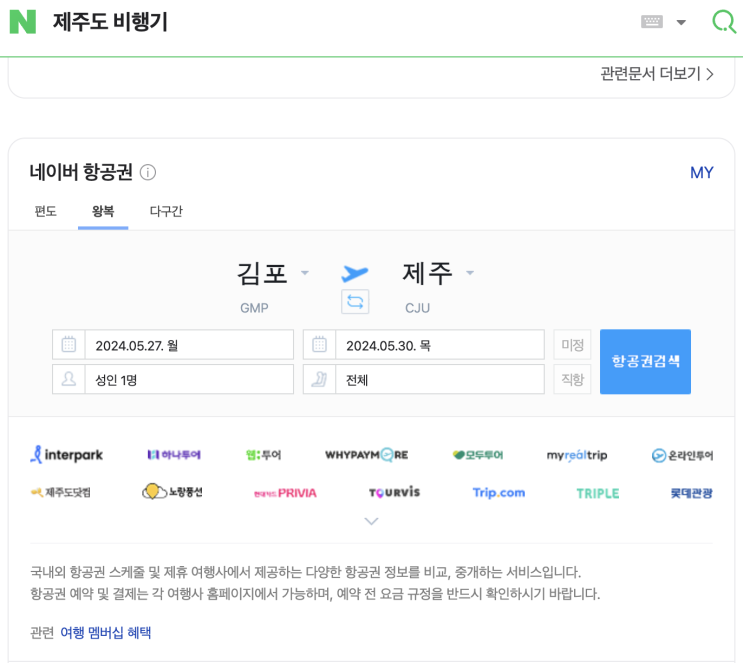The height and width of the screenshot is (663, 743).
Task: Open the interpark logo
Action: tap(66, 454)
